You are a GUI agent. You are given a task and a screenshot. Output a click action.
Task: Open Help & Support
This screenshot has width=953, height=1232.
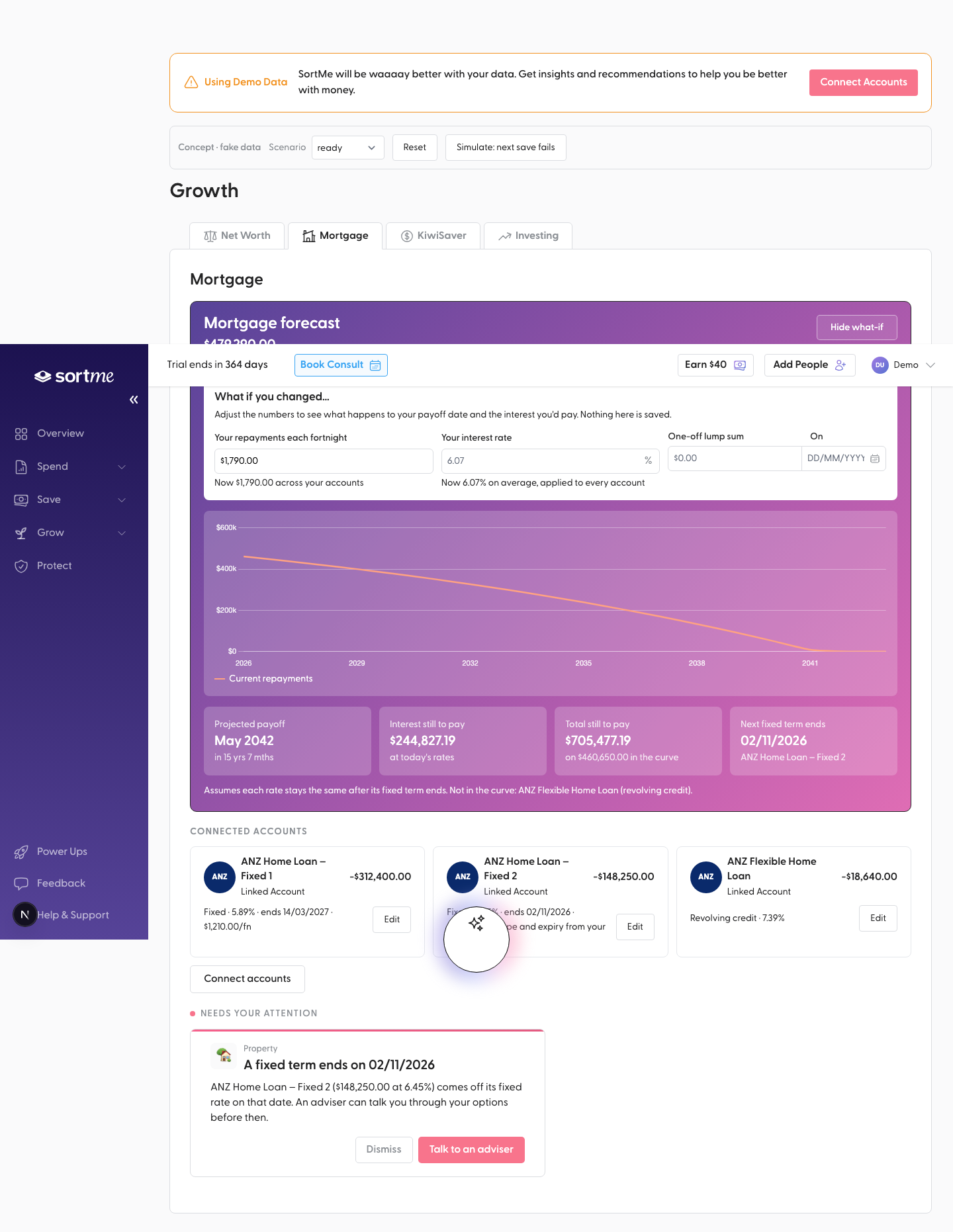click(x=73, y=915)
